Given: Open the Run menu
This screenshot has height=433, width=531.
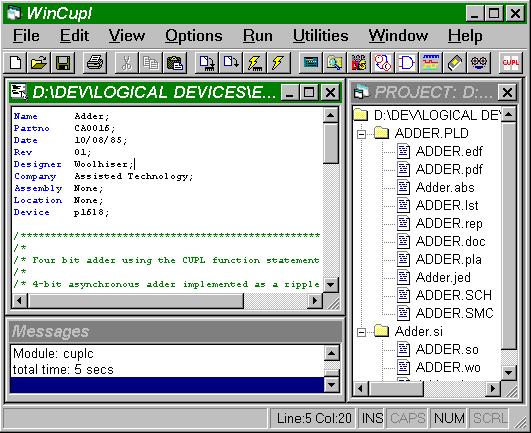Looking at the screenshot, I should 258,36.
